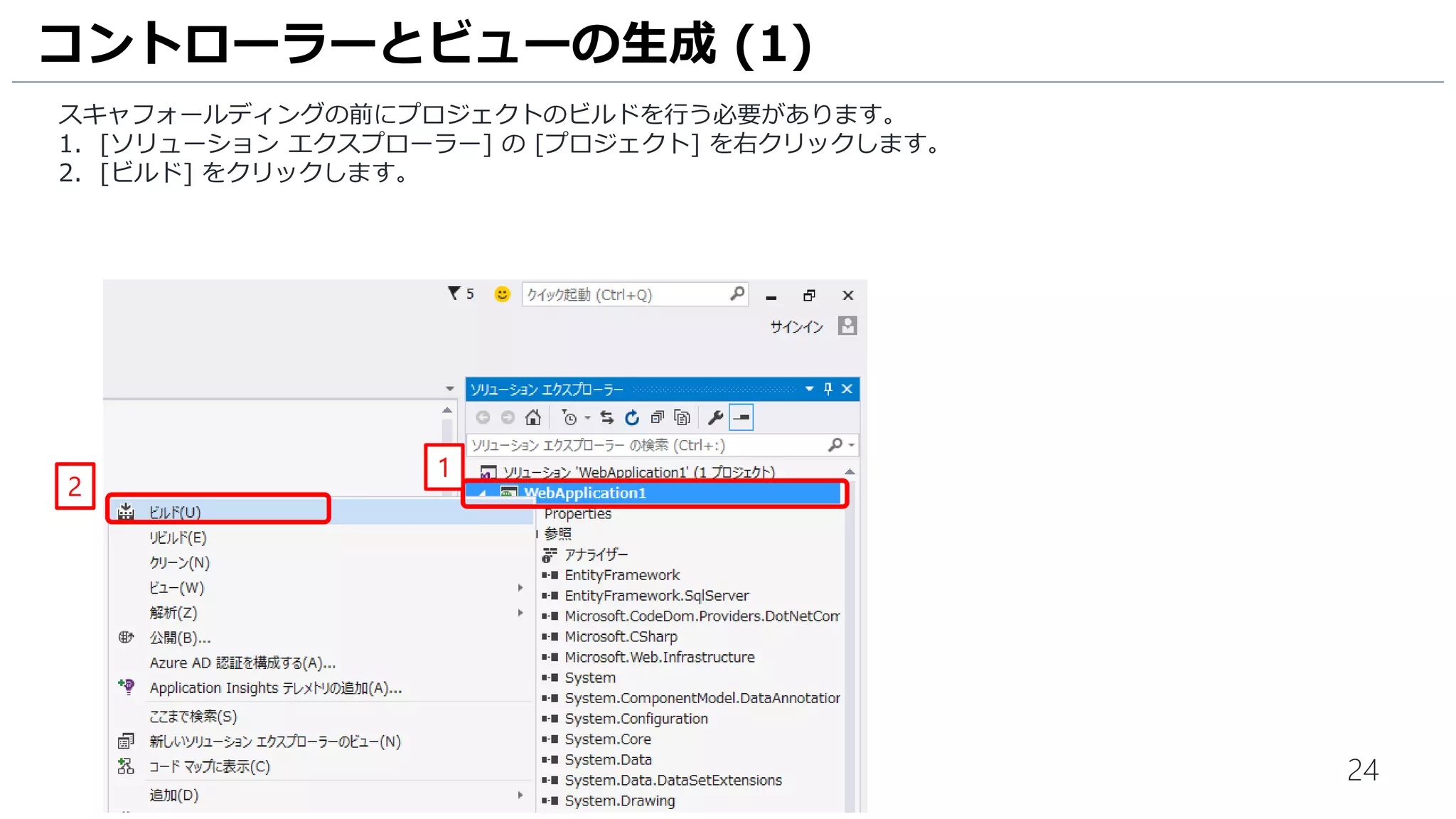The height and width of the screenshot is (819, 1456).
Task: Click the editor pane scroll-up arrow
Action: [x=447, y=410]
